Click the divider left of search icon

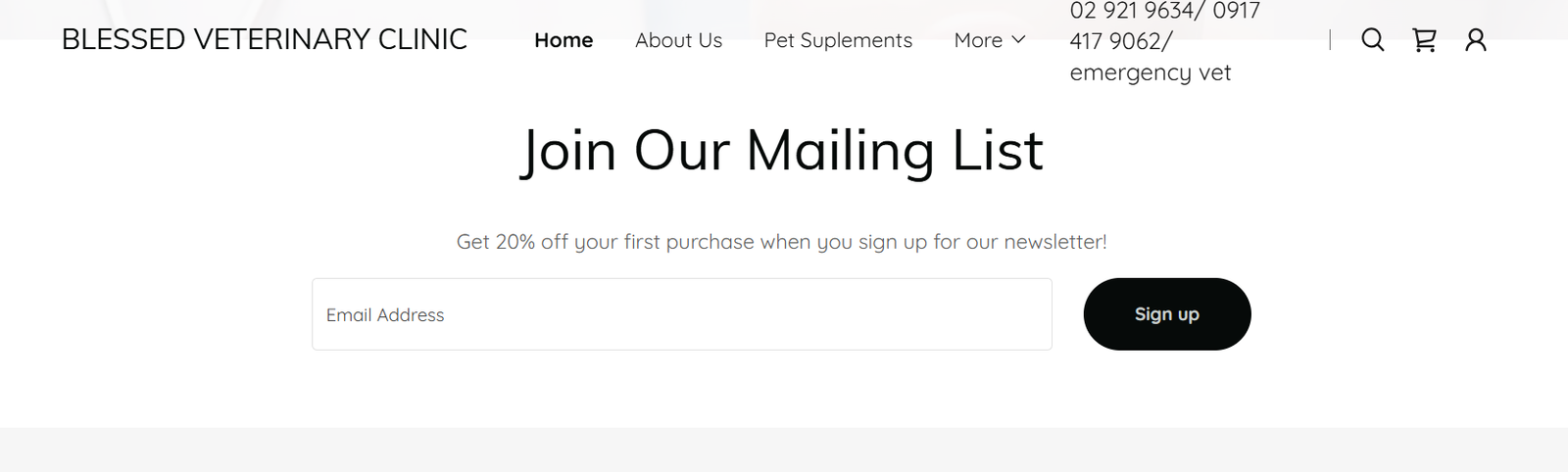pos(1330,40)
